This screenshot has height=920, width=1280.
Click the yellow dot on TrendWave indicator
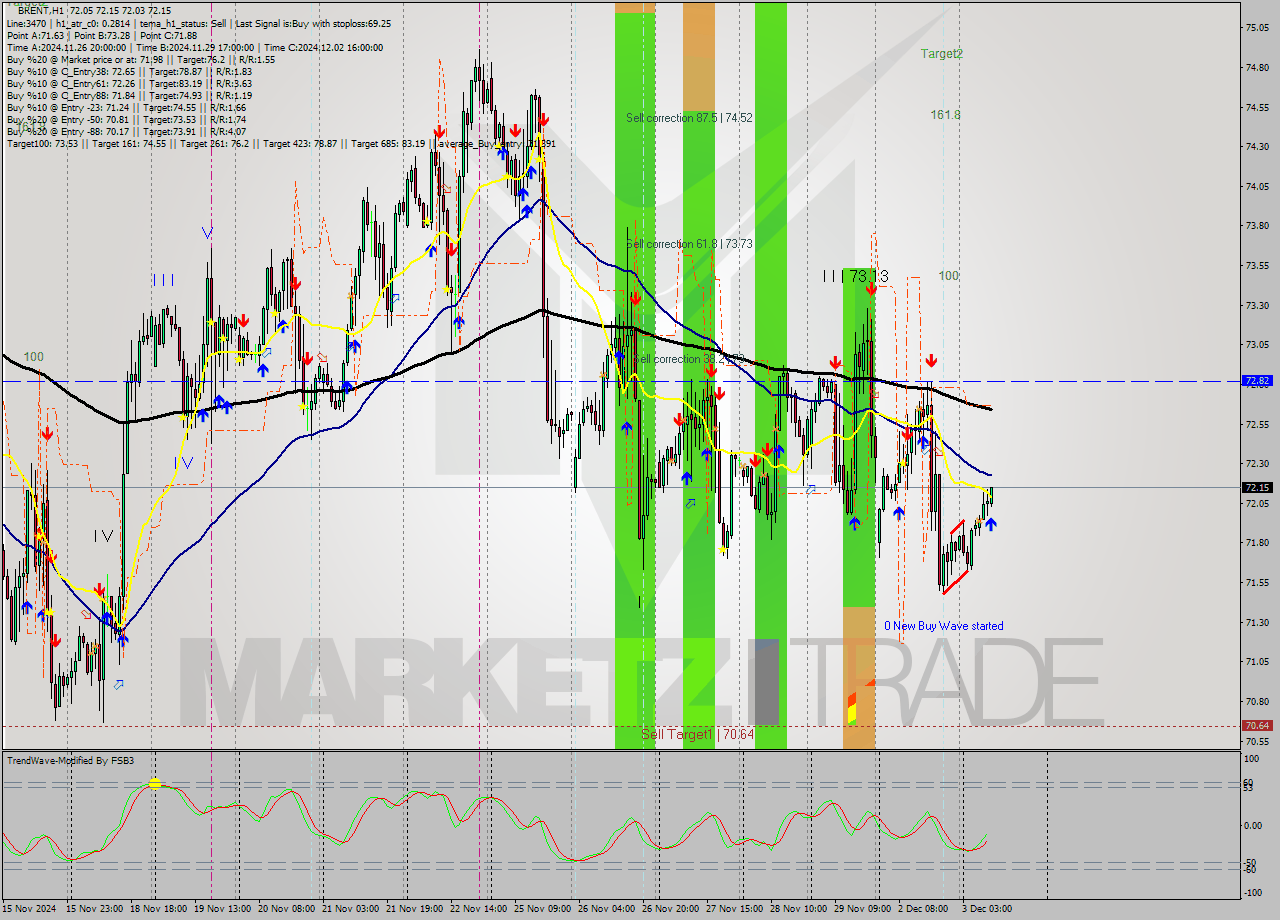click(x=155, y=784)
